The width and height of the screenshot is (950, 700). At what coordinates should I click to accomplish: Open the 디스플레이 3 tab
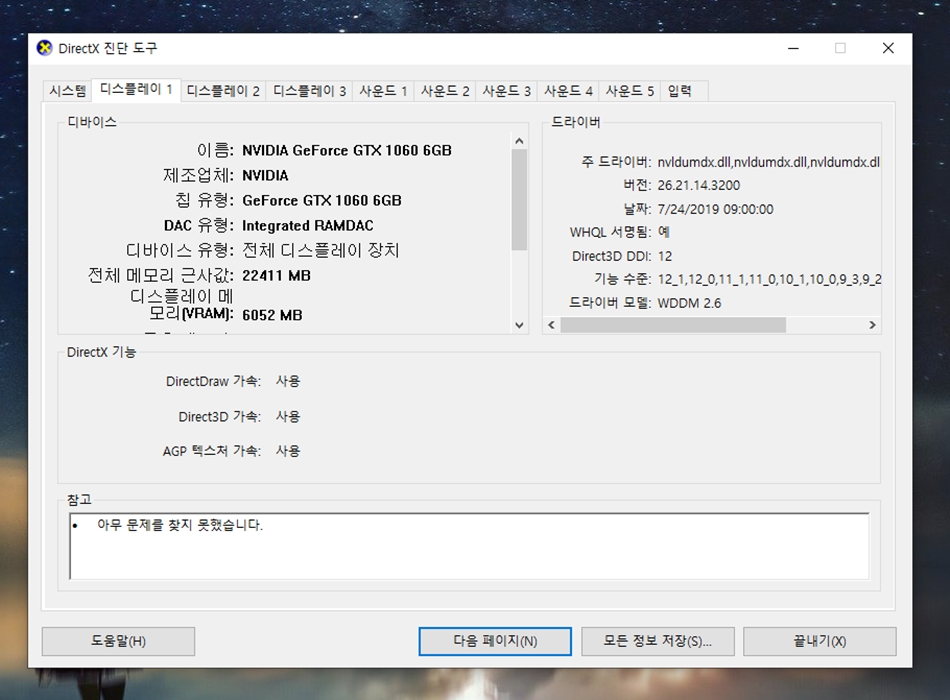tap(310, 91)
